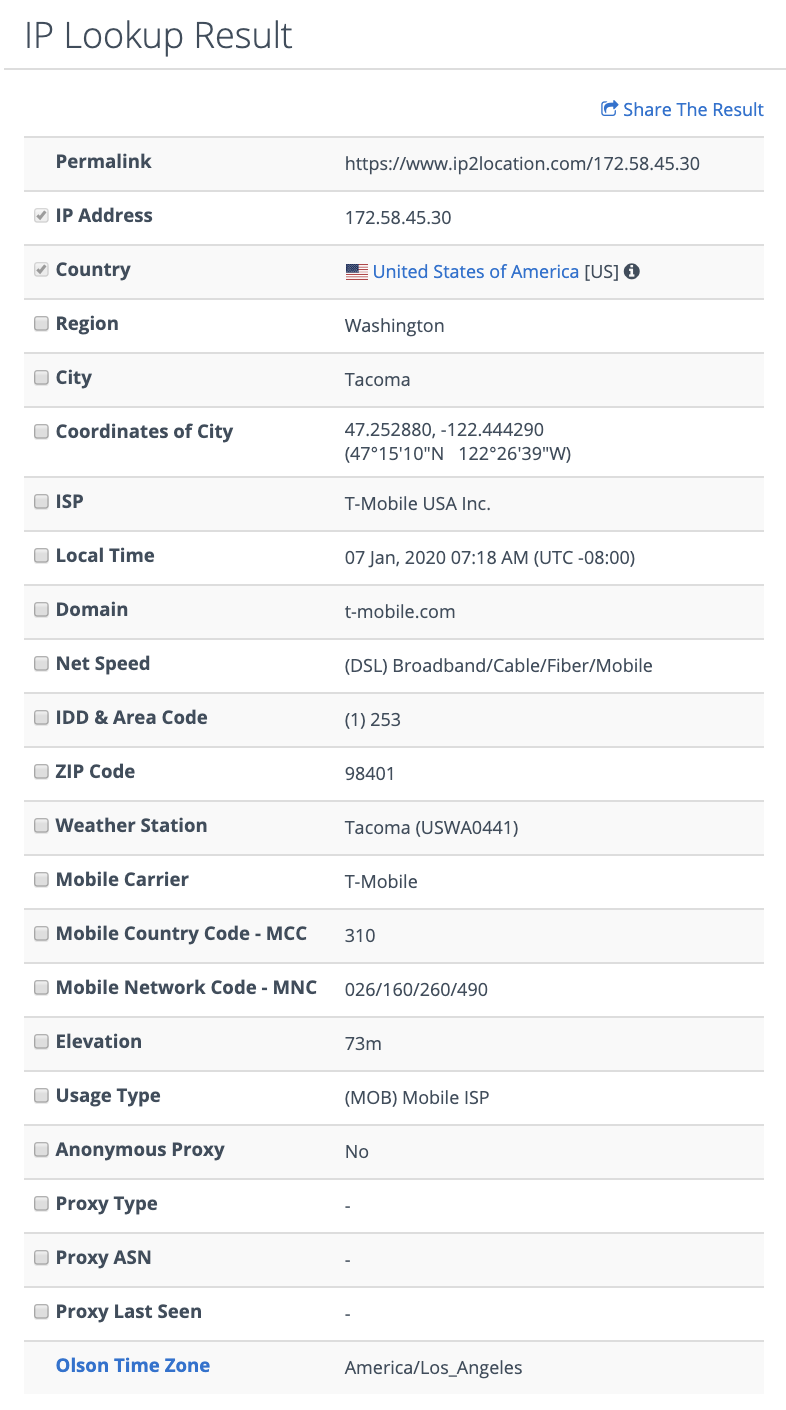The image size is (786, 1410).
Task: Enable the ISP checkbox
Action: 41,502
